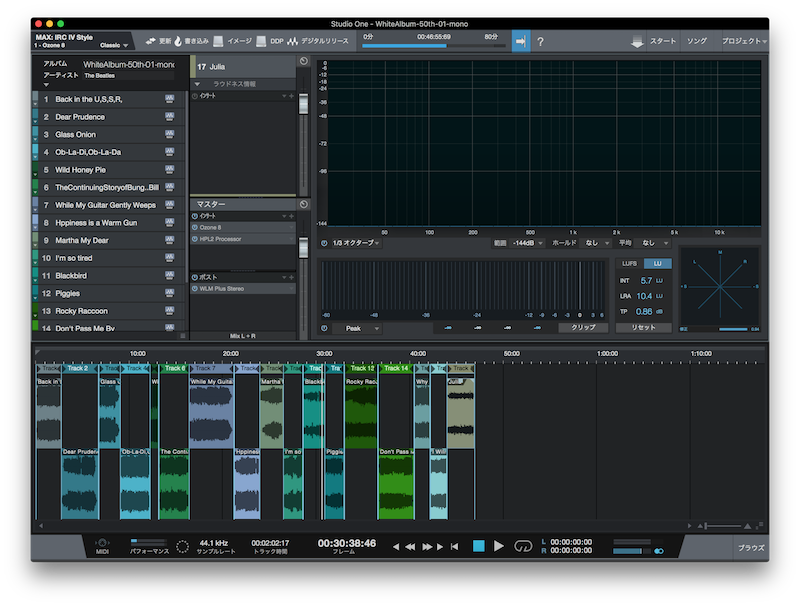Viewport: 800px width, 606px height.
Task: Open help with the question mark icon
Action: click(540, 41)
